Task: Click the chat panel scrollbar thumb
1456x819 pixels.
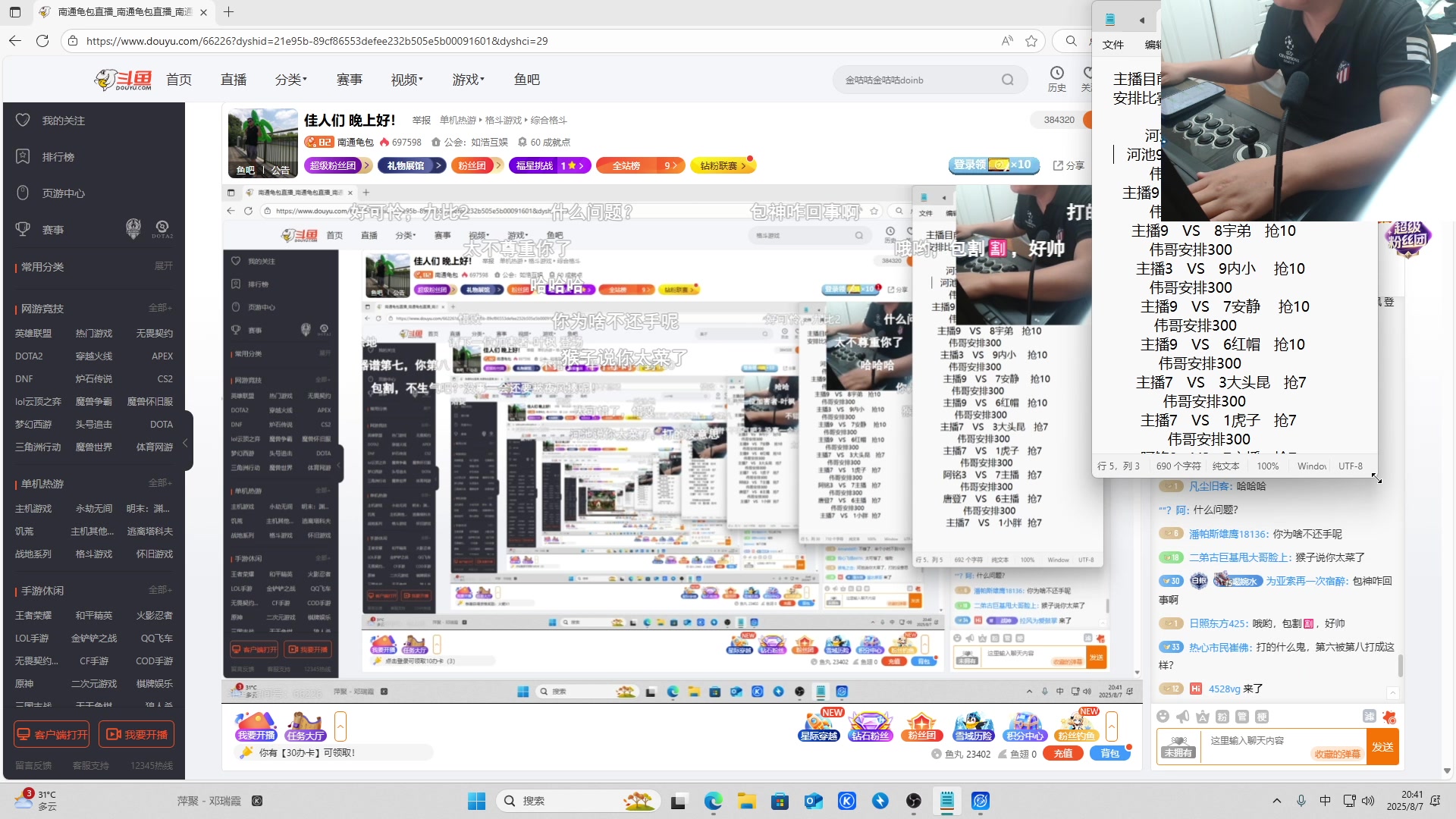Action: click(x=1400, y=667)
